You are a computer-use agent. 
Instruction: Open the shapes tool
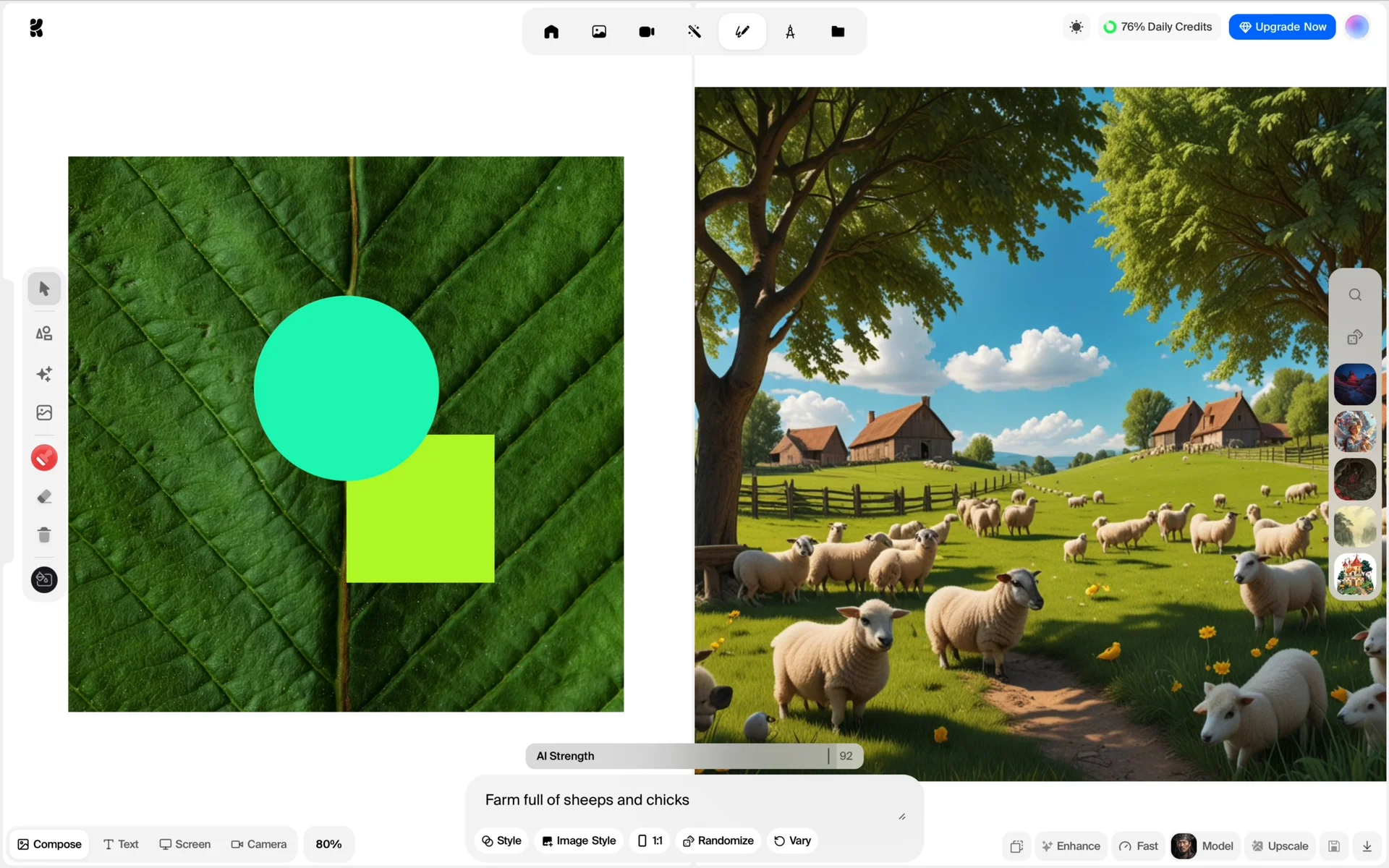[44, 333]
